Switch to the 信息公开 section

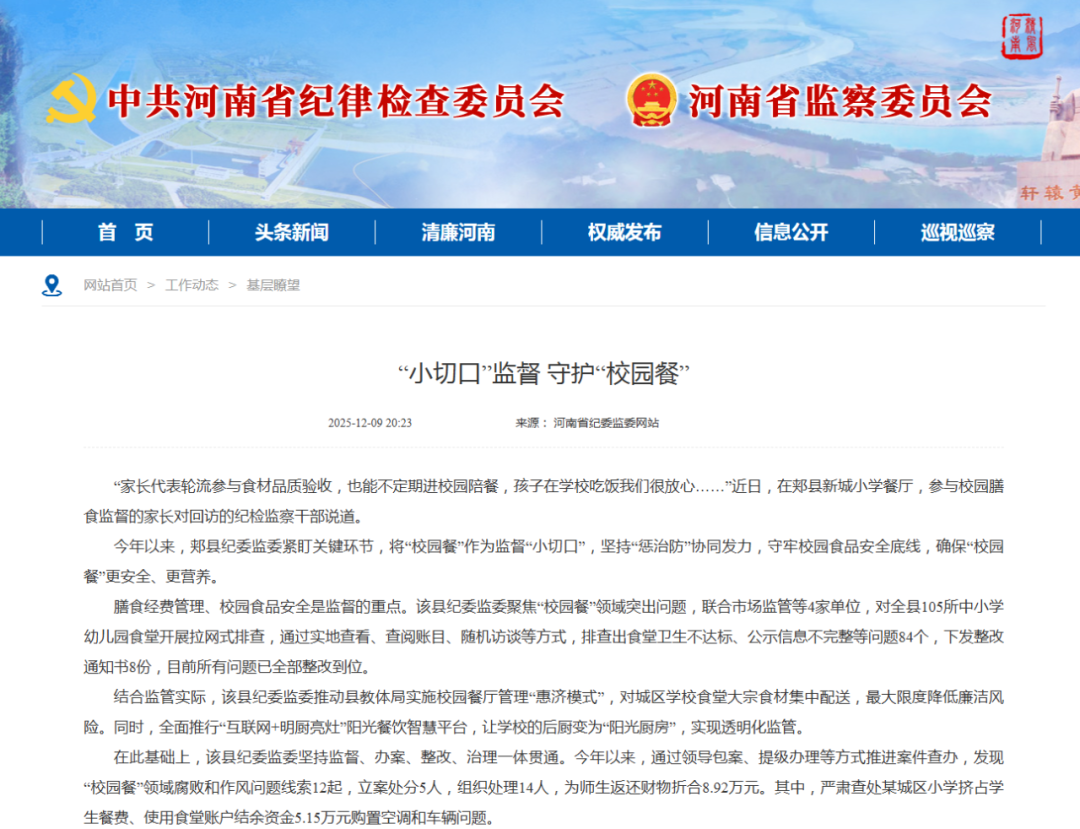[791, 233]
